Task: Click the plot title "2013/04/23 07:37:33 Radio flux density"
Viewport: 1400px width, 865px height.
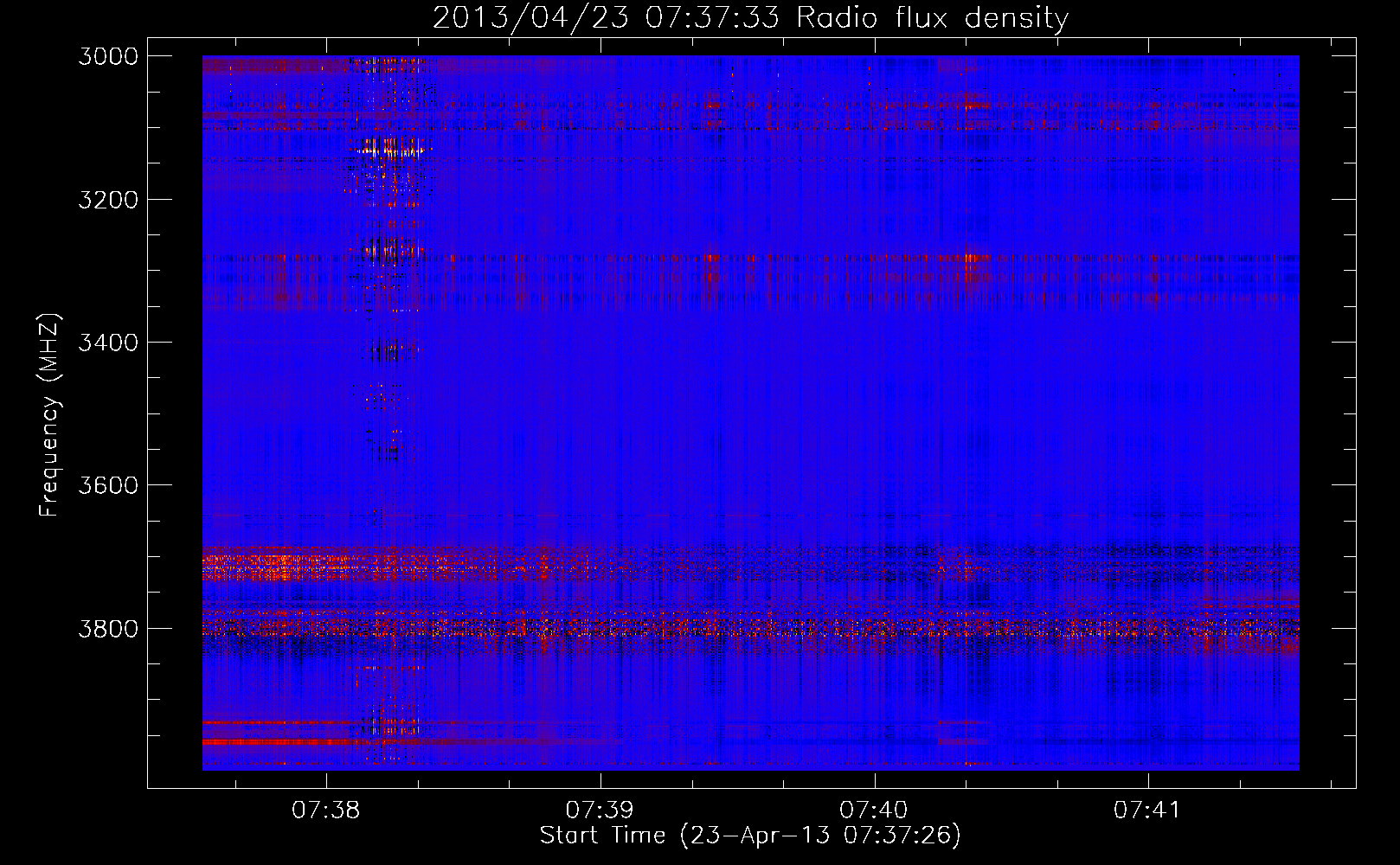Action: pyautogui.click(x=750, y=18)
